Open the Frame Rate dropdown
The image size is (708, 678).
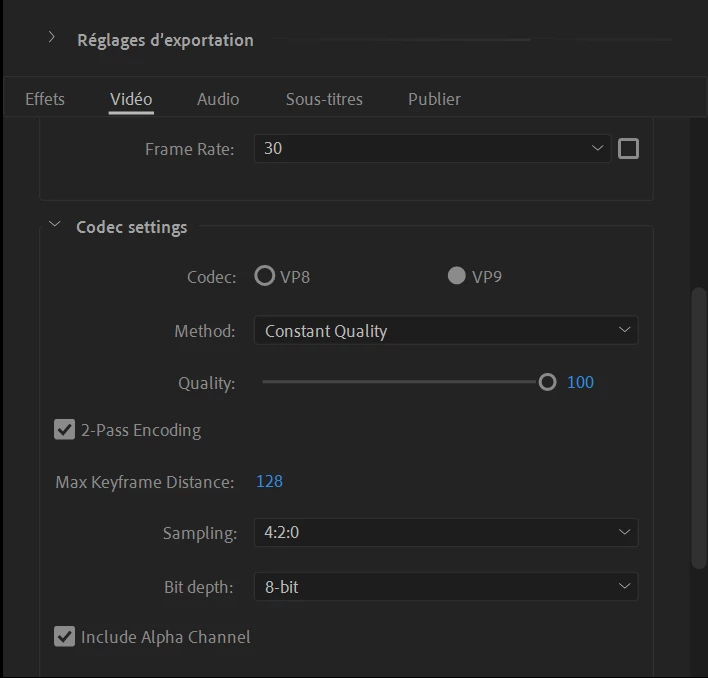click(x=431, y=149)
